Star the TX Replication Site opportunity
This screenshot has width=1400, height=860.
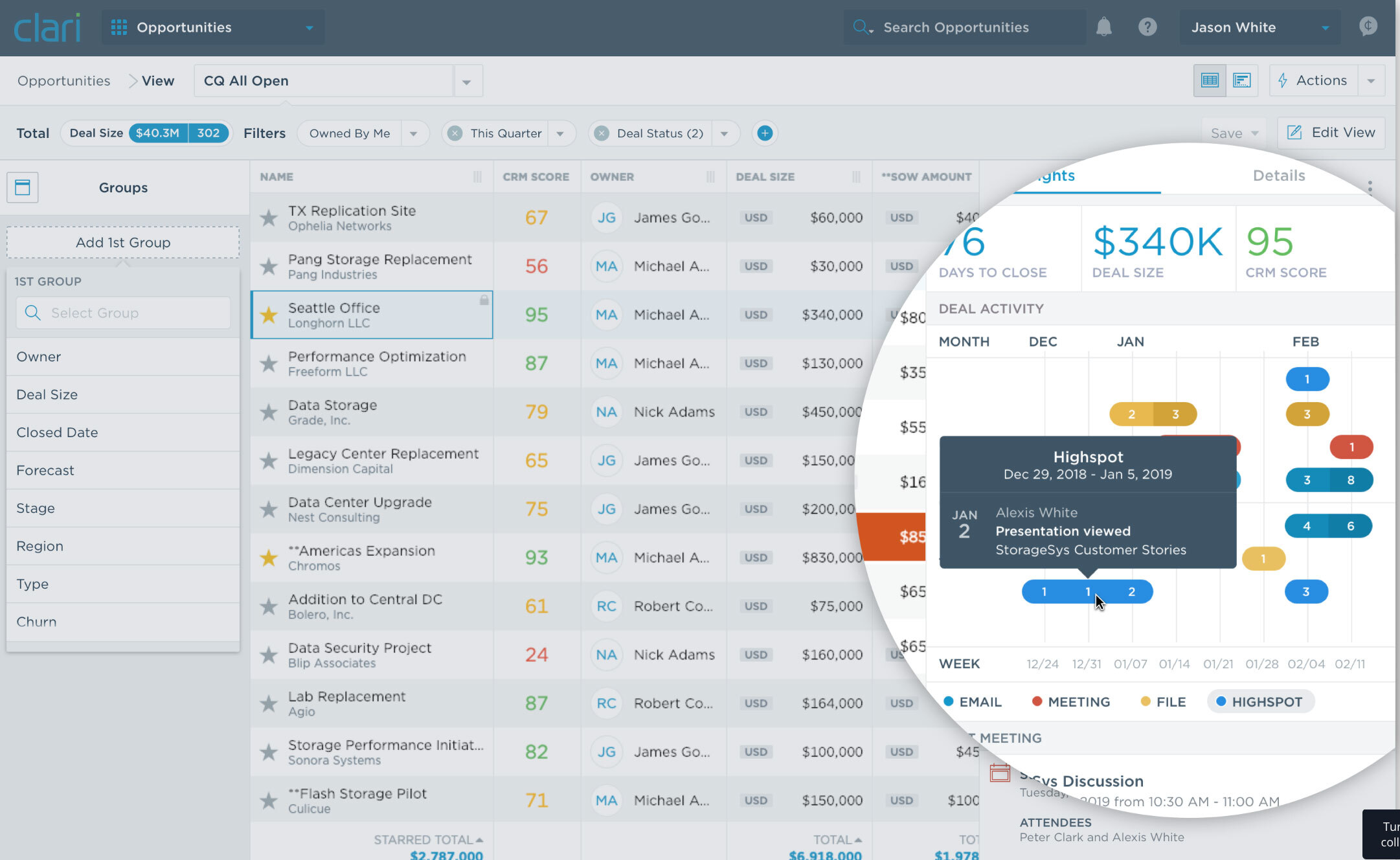tap(268, 218)
